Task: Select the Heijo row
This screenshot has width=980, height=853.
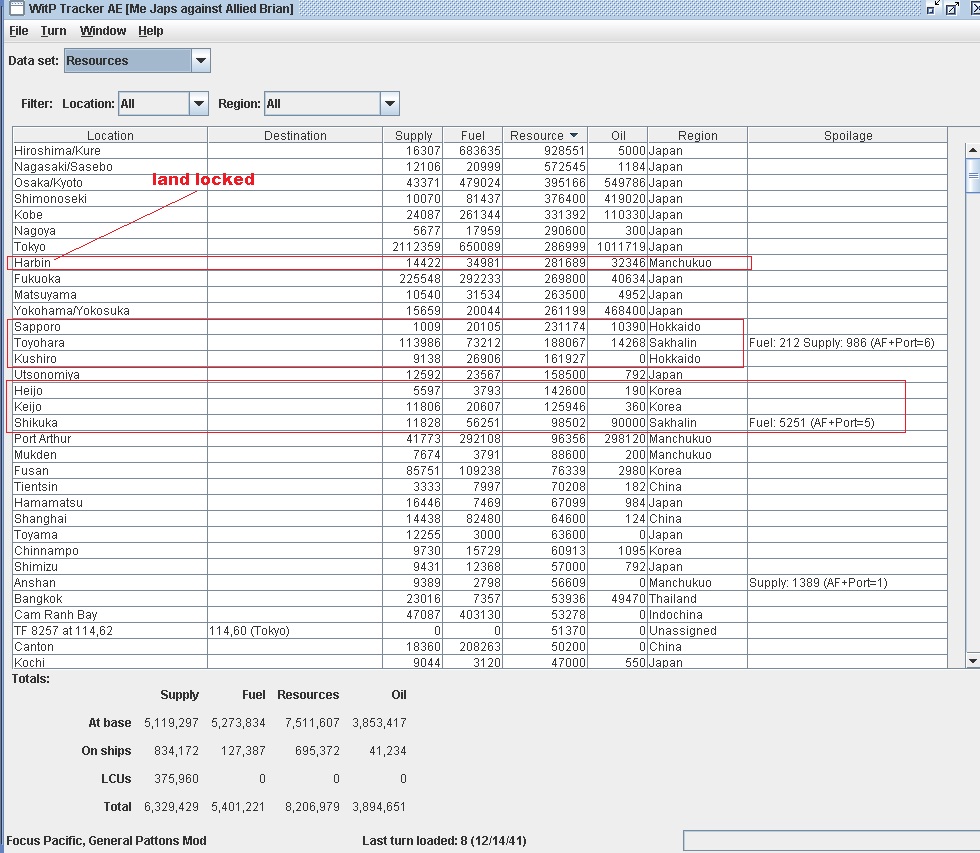Action: point(479,391)
